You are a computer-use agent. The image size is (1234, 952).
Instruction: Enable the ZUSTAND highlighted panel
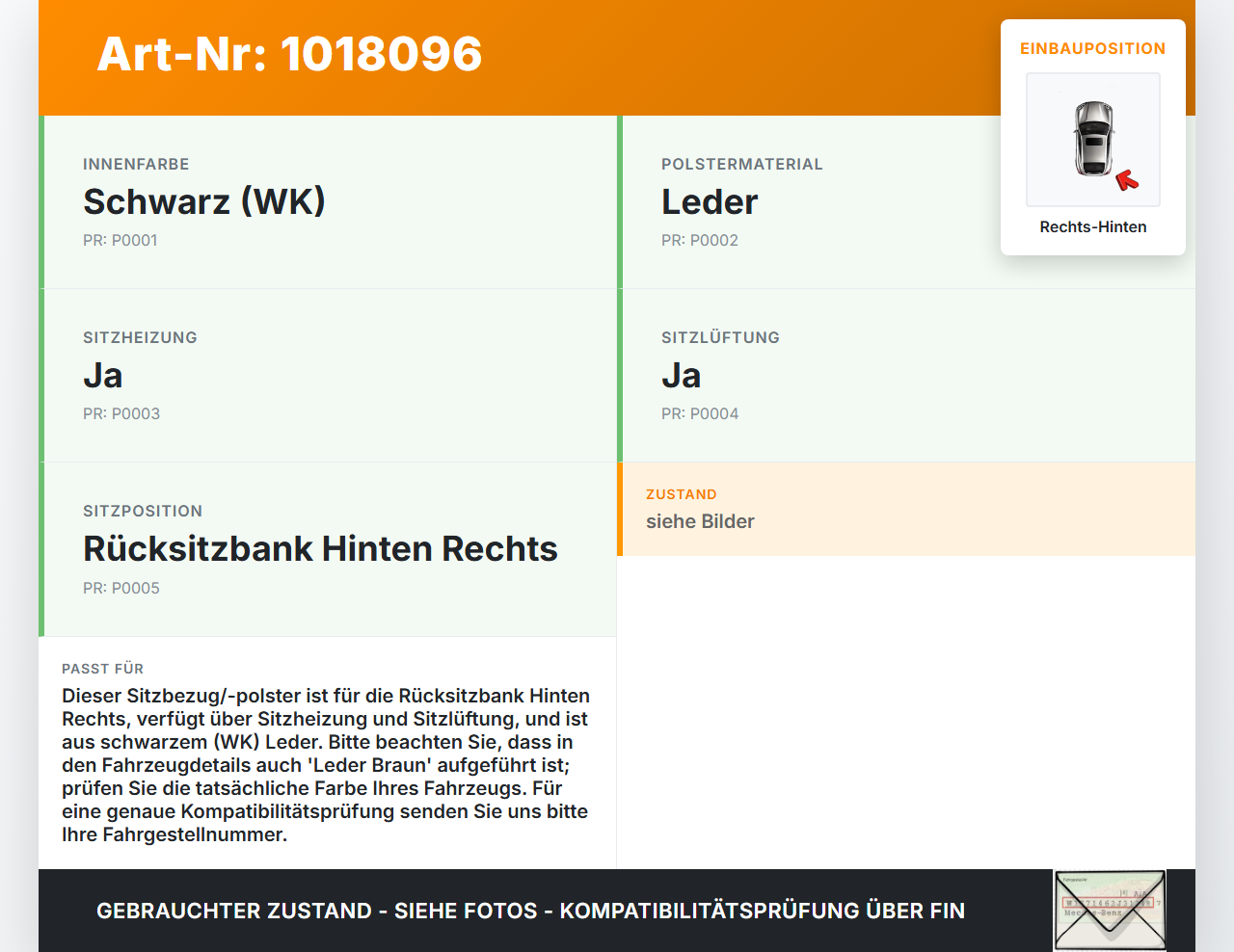pos(906,509)
